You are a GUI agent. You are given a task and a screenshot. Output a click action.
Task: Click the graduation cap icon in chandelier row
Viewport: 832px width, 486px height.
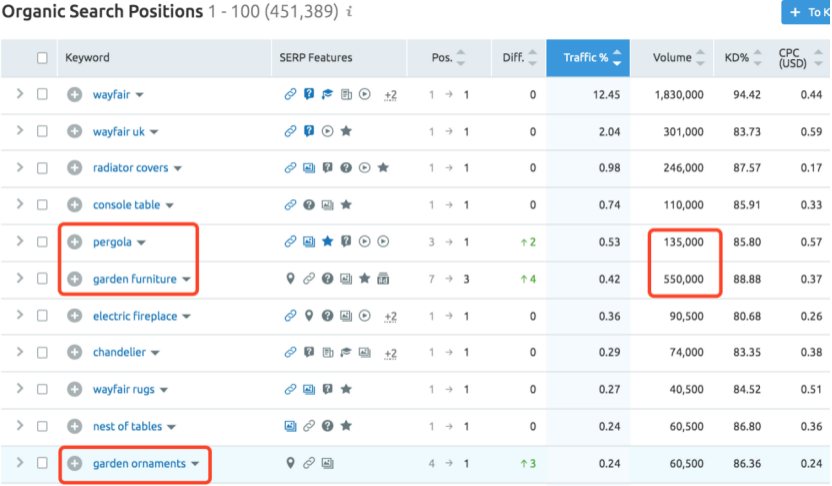pyautogui.click(x=346, y=352)
